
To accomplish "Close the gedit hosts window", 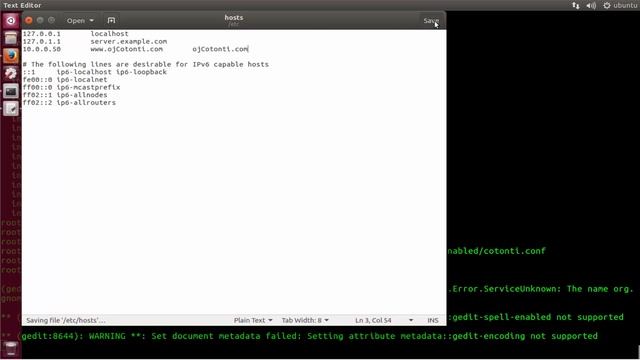I will [29, 20].
